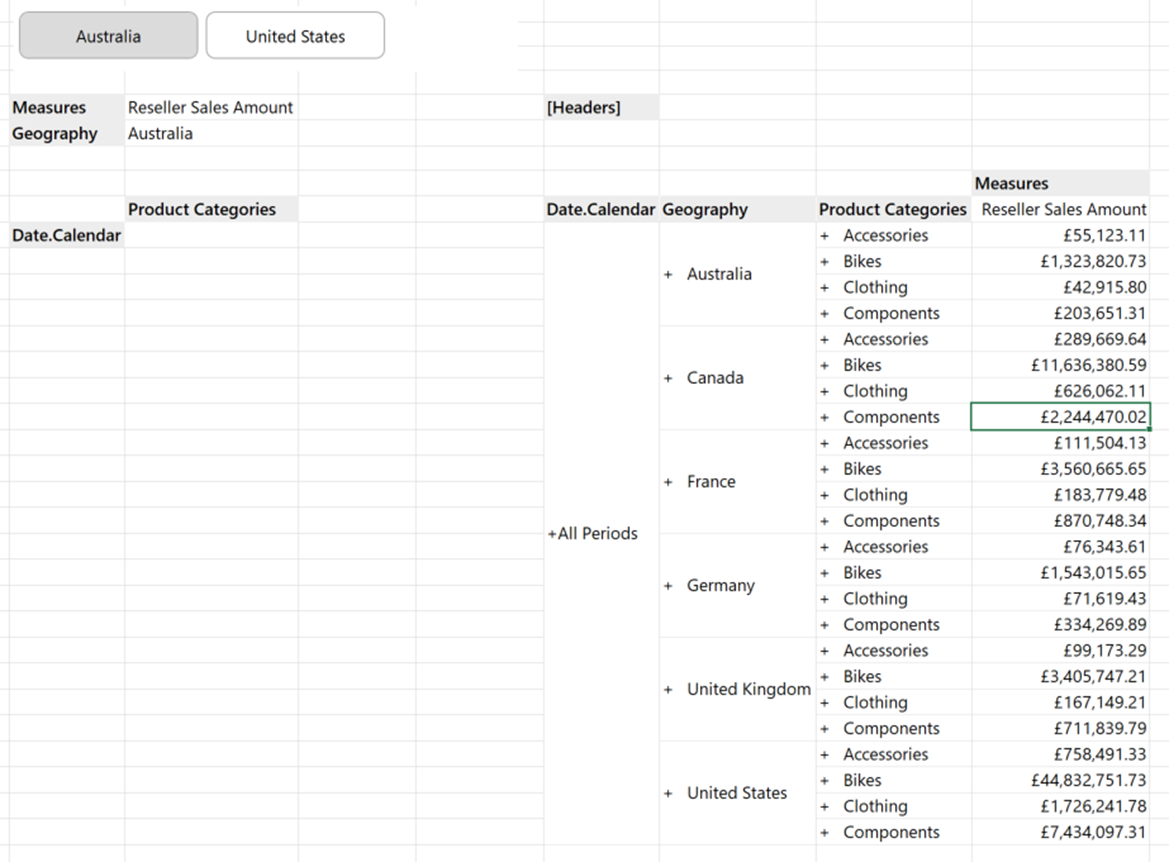Expand the United States geography group
Image resolution: width=1169 pixels, height=862 pixels.
click(x=668, y=792)
